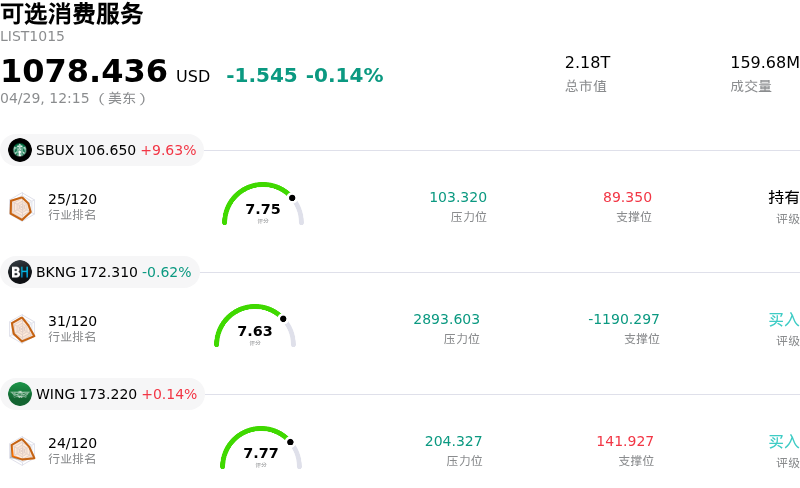Click the WING industry rank hexagon icon
This screenshot has height=488, width=800.
point(21,451)
